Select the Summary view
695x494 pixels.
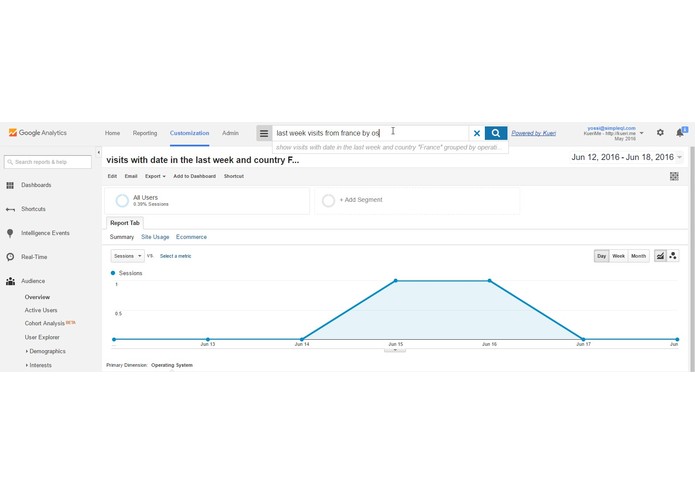(x=122, y=237)
